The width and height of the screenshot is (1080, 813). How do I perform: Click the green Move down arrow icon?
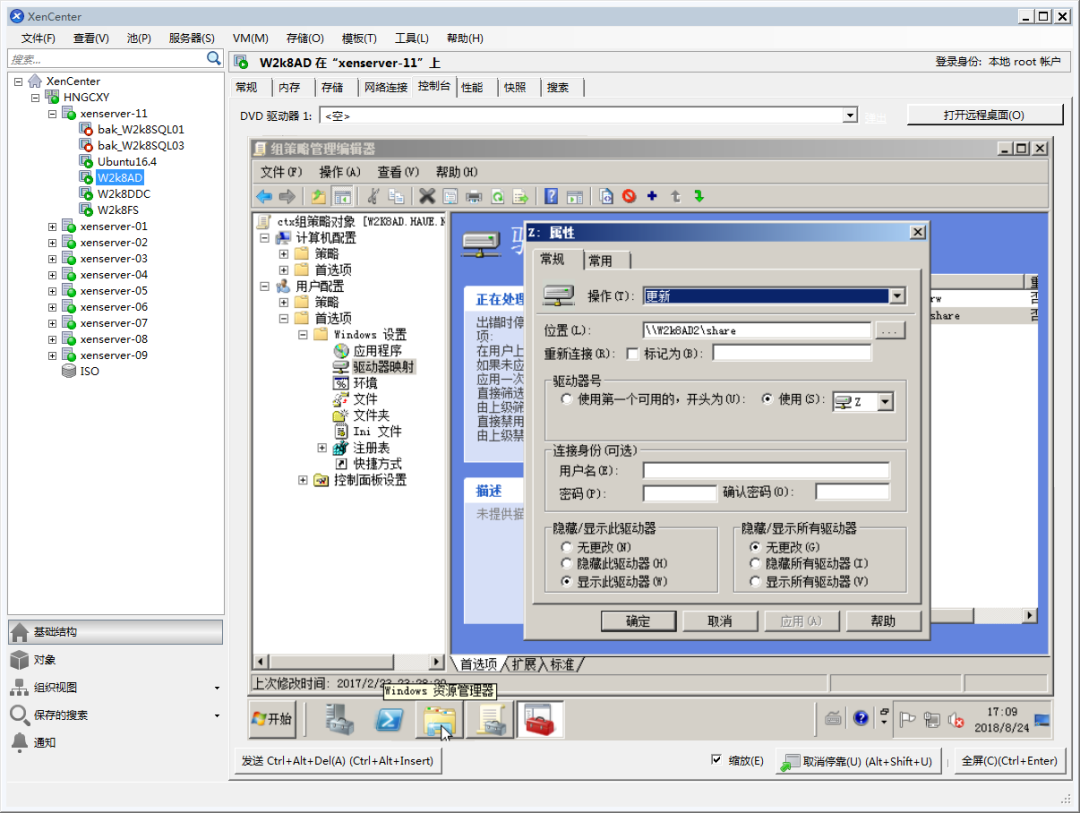699,196
